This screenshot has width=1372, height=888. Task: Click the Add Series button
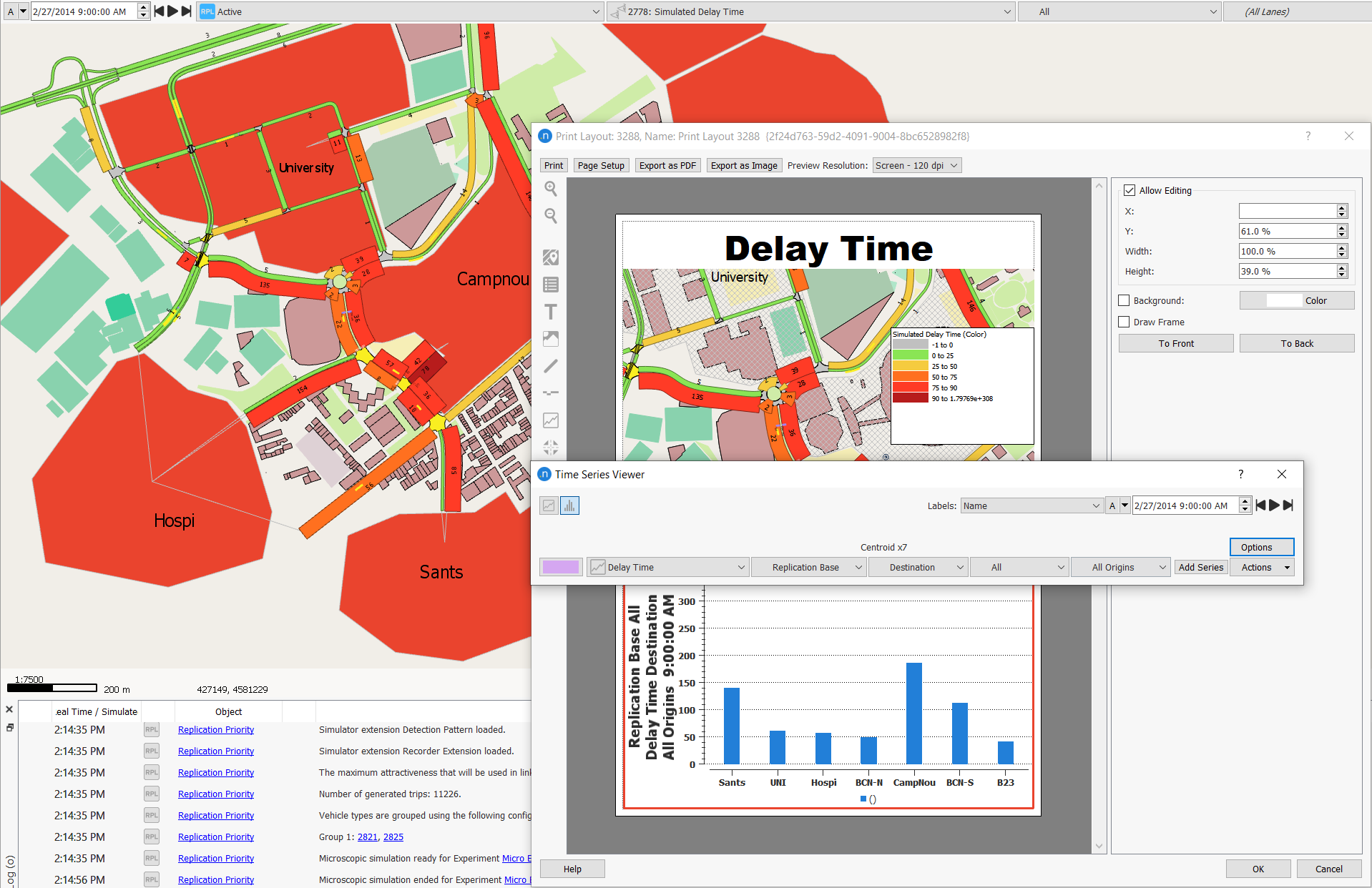coord(1200,568)
